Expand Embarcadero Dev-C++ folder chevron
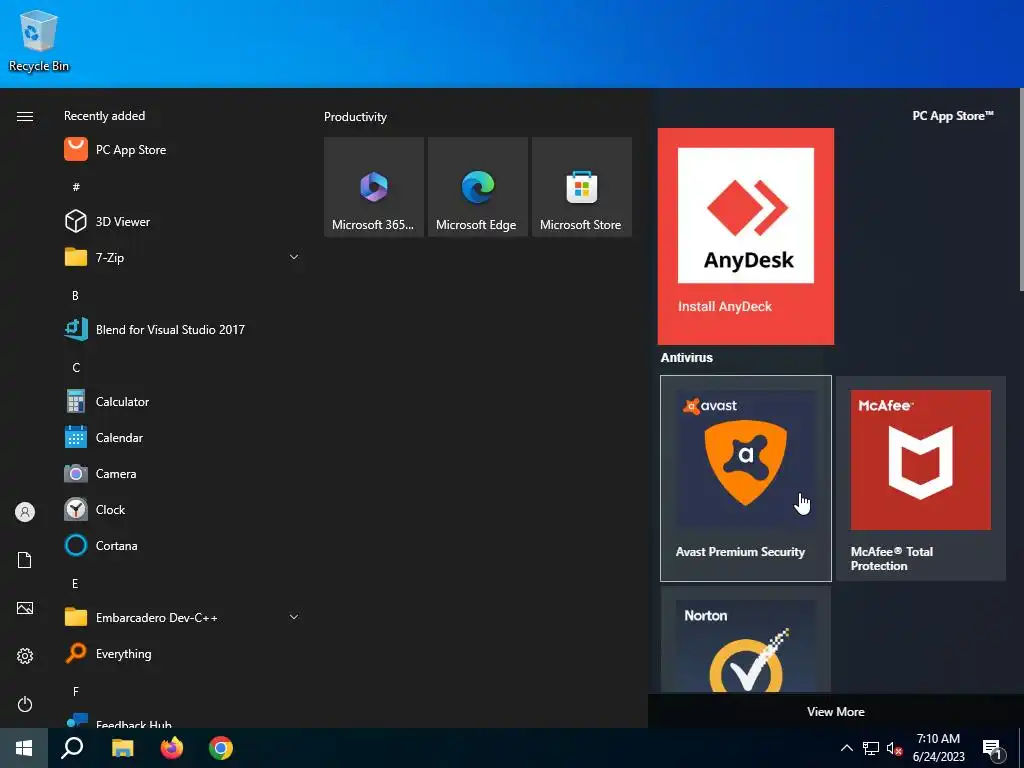Image resolution: width=1024 pixels, height=768 pixels. (294, 617)
